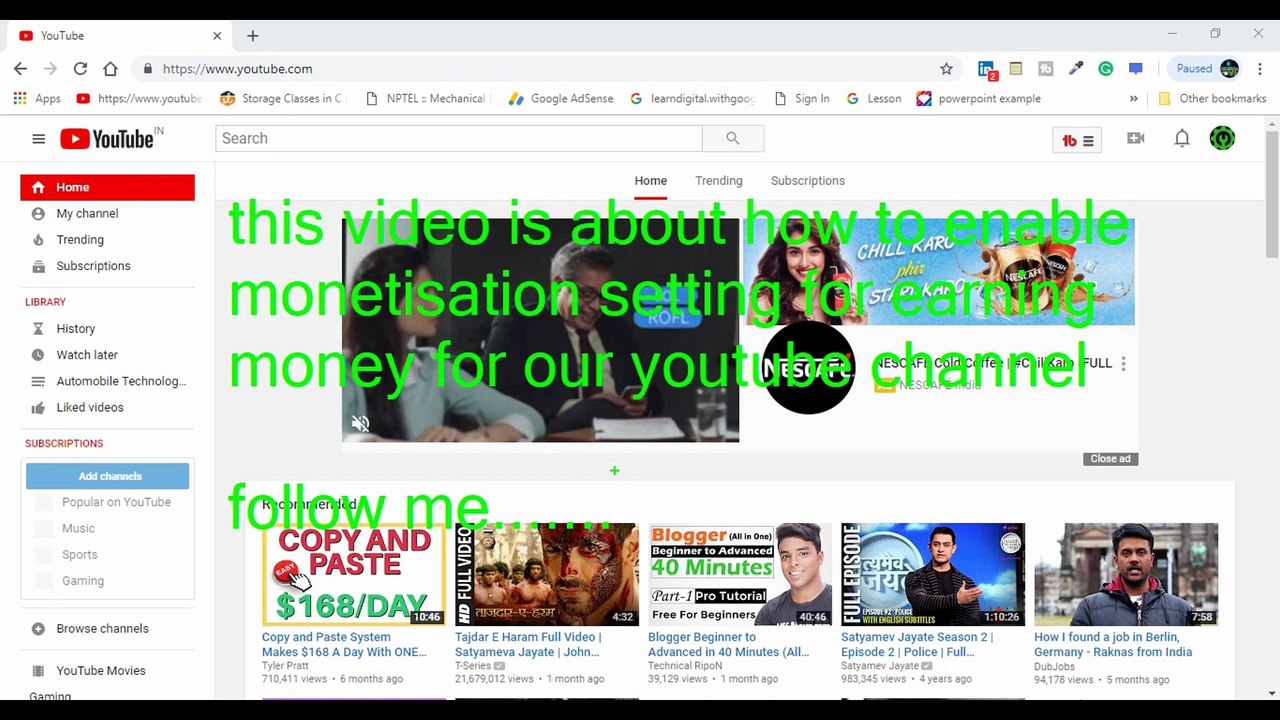1280x720 pixels.
Task: Switch to the Subscriptions tab
Action: click(x=807, y=181)
